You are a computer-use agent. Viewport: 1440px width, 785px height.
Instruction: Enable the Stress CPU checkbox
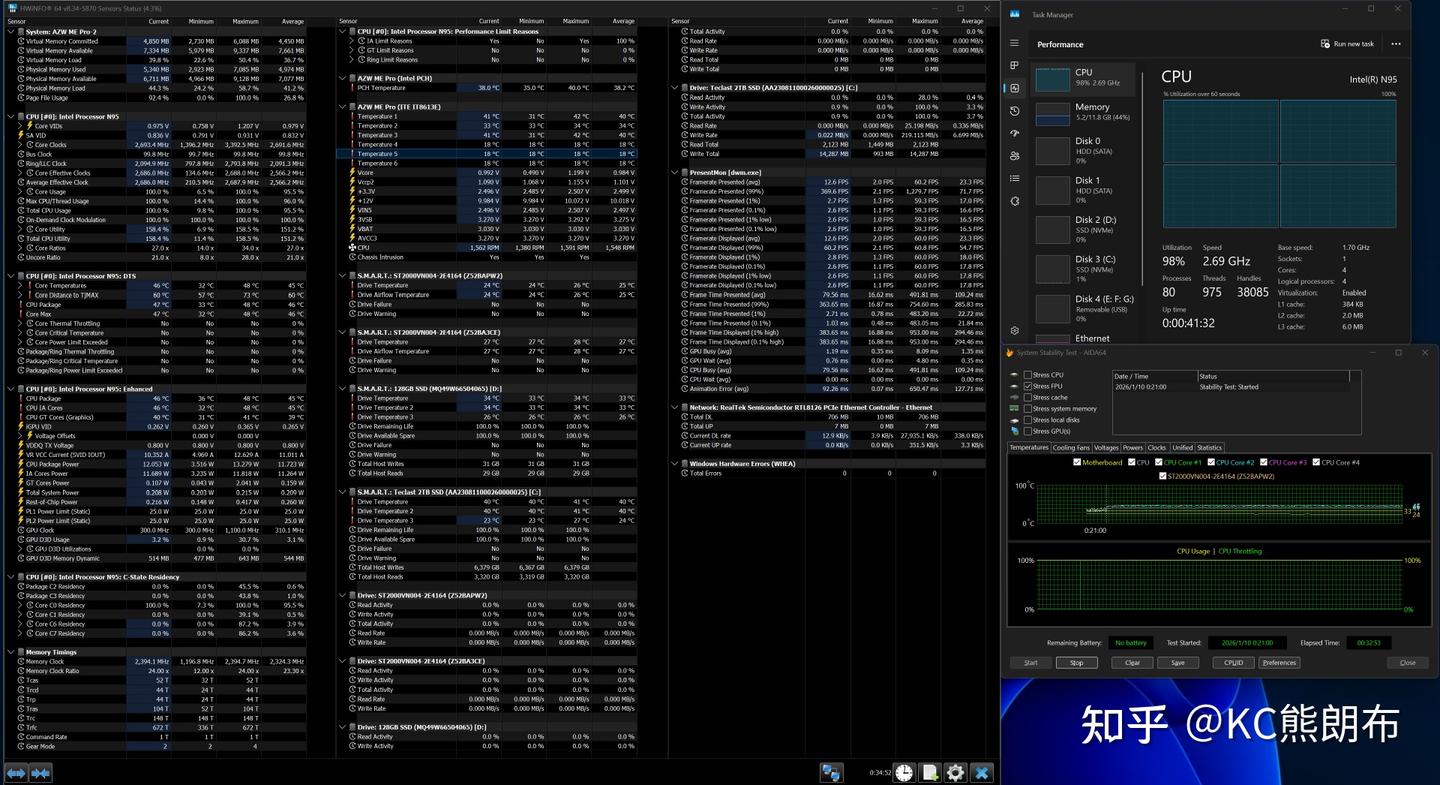tap(1028, 375)
